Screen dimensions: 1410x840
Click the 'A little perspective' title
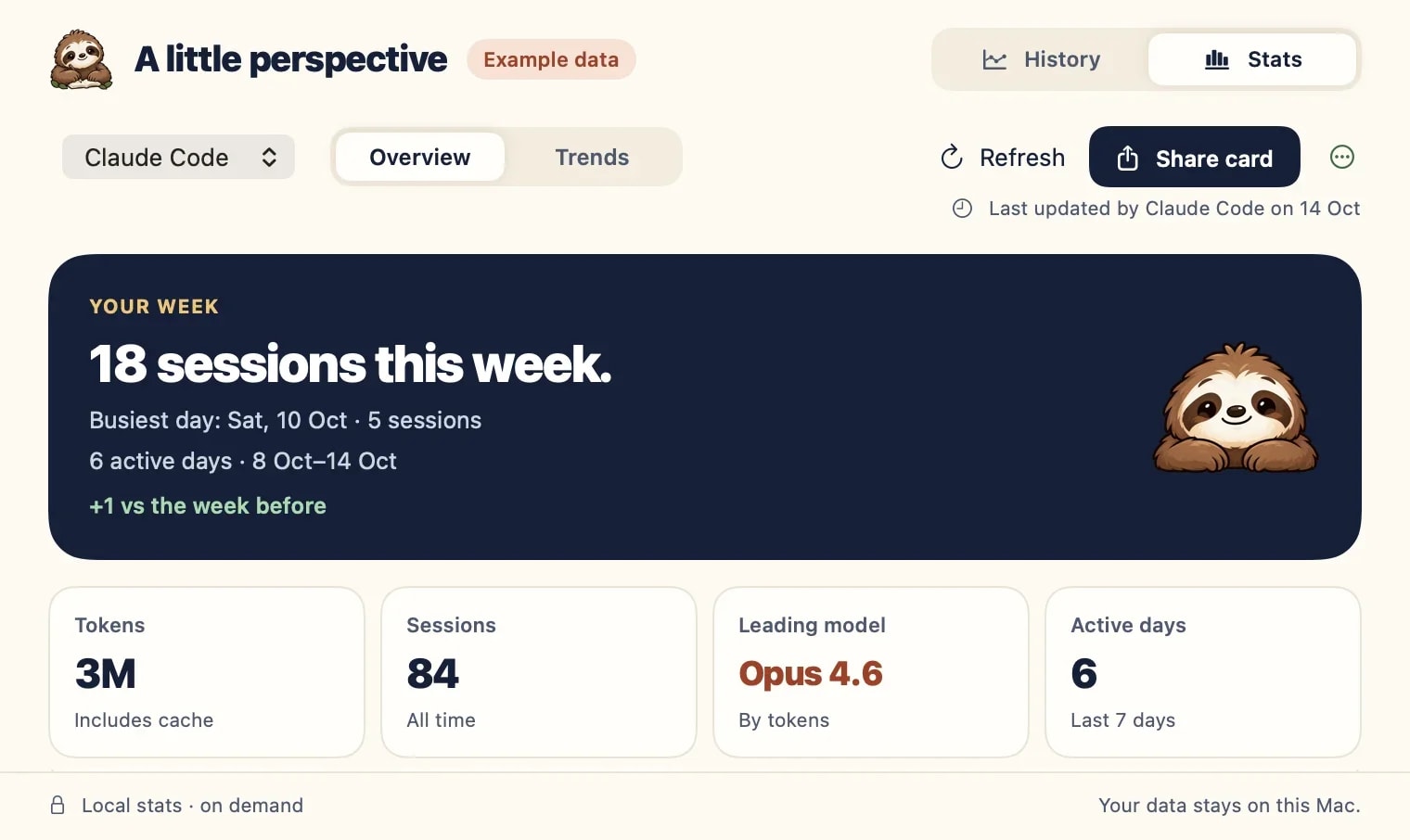pos(290,59)
